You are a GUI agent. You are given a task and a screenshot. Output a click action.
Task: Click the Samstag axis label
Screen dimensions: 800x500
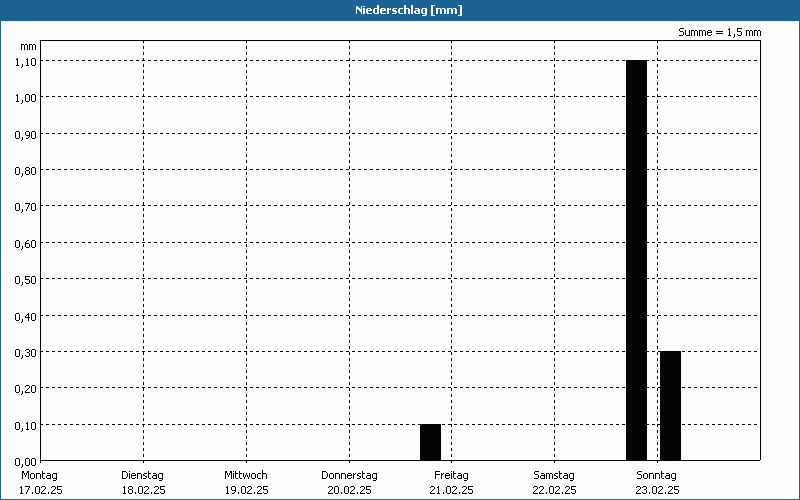click(x=554, y=475)
